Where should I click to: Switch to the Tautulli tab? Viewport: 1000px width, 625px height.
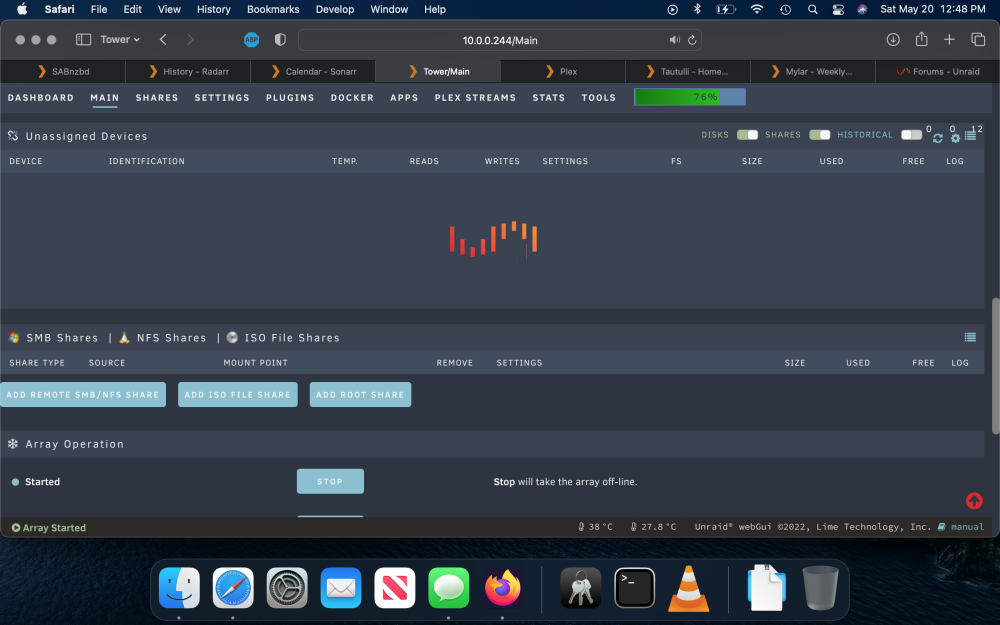click(x=688, y=71)
